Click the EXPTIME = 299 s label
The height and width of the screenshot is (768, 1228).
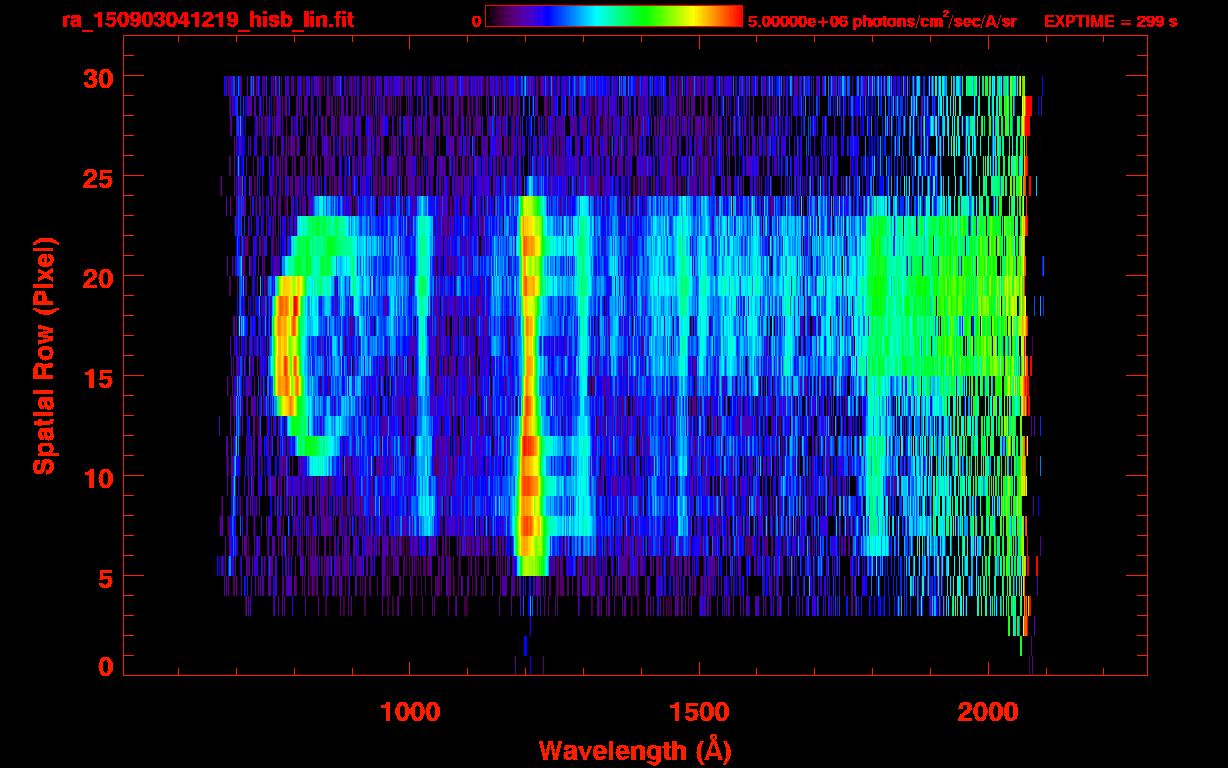click(1110, 22)
